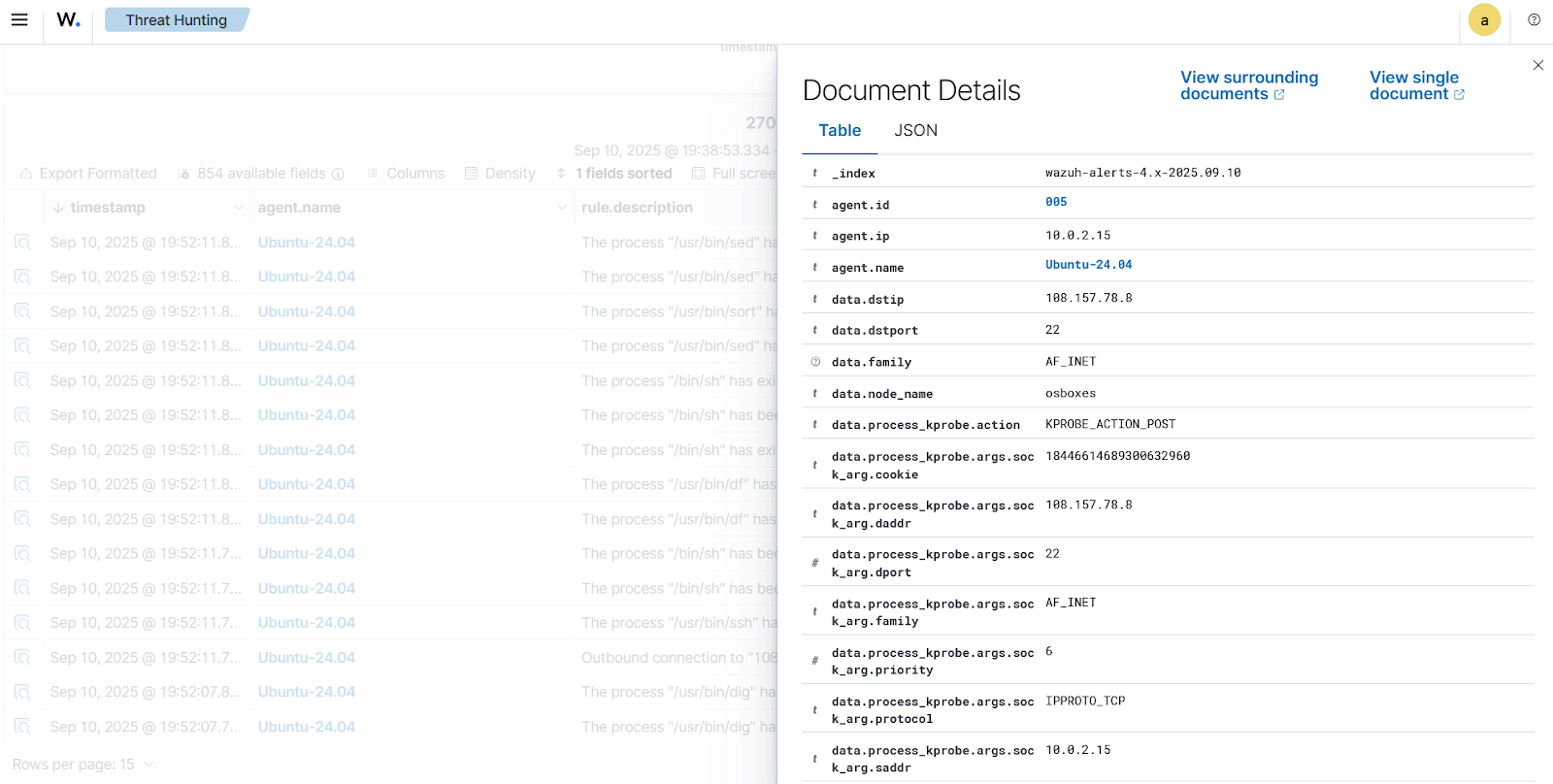This screenshot has width=1553, height=784.
Task: Select the Table tab
Action: point(840,131)
